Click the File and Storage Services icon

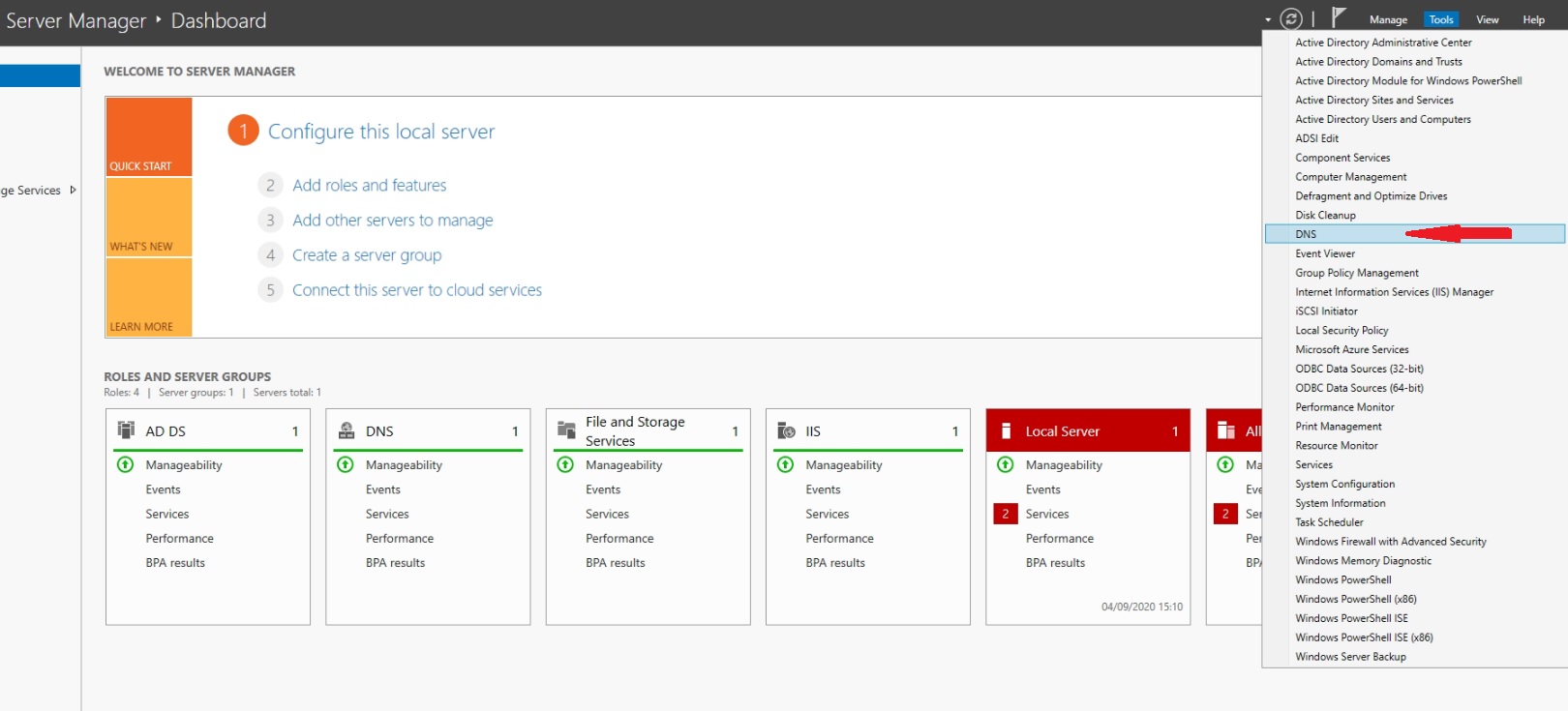(x=566, y=430)
